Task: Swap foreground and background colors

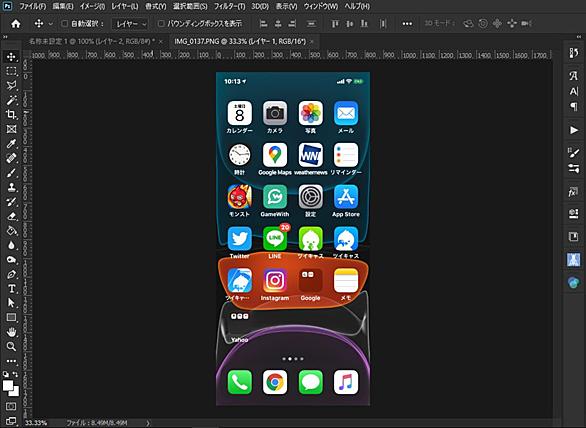Action: point(16,374)
